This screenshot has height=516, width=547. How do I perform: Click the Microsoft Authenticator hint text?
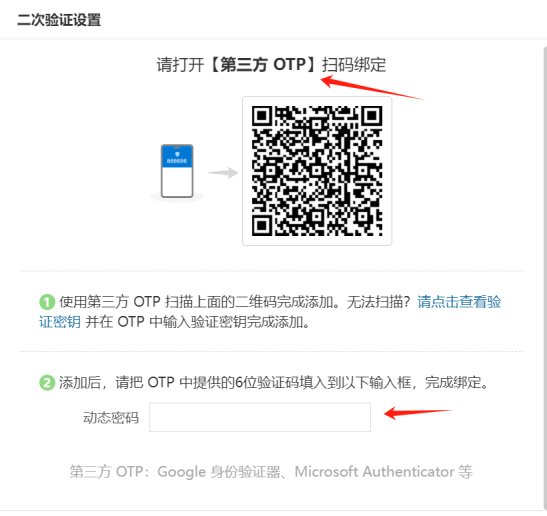coord(375,472)
